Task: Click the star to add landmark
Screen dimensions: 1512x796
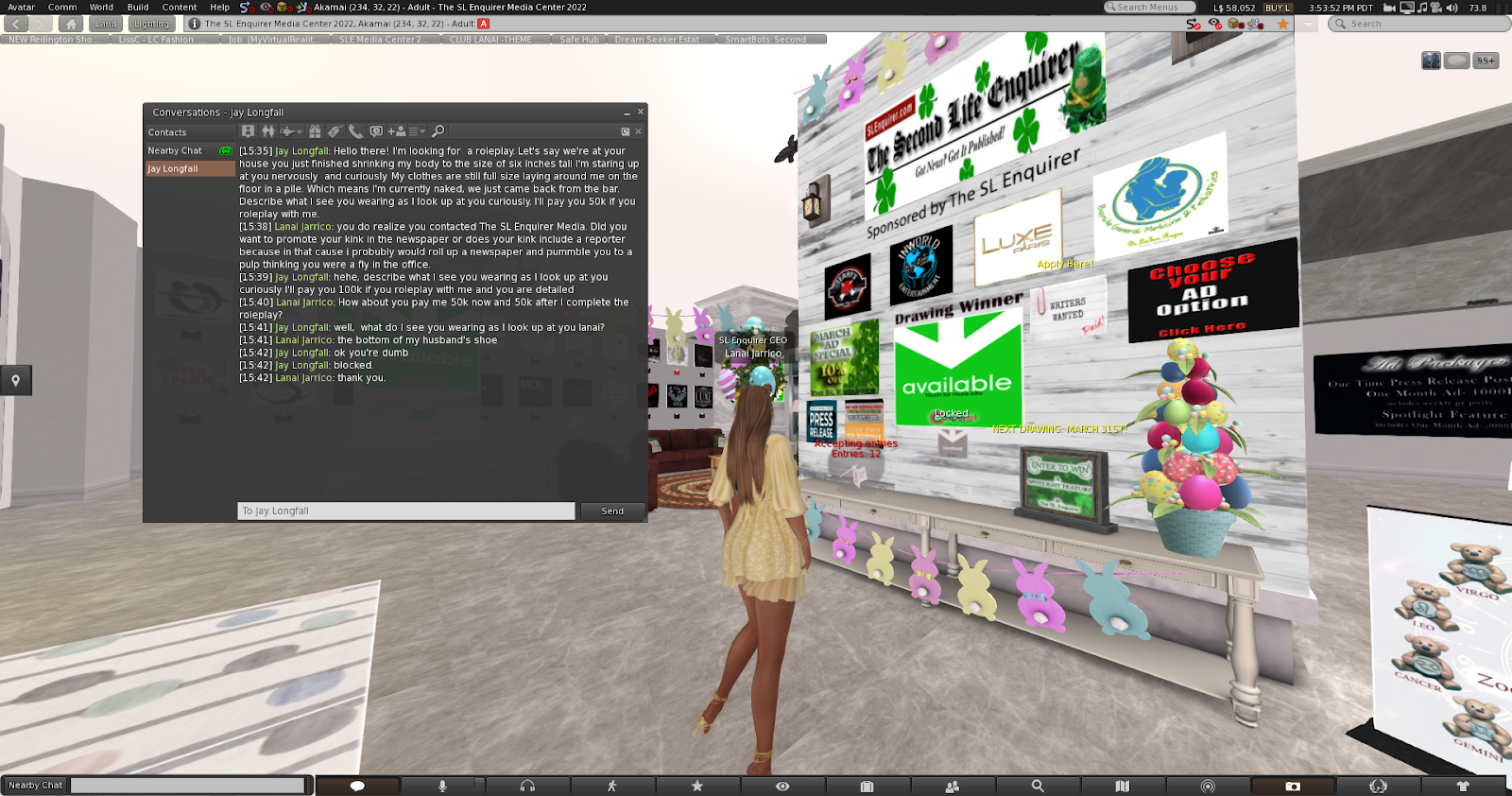Action: (1283, 24)
